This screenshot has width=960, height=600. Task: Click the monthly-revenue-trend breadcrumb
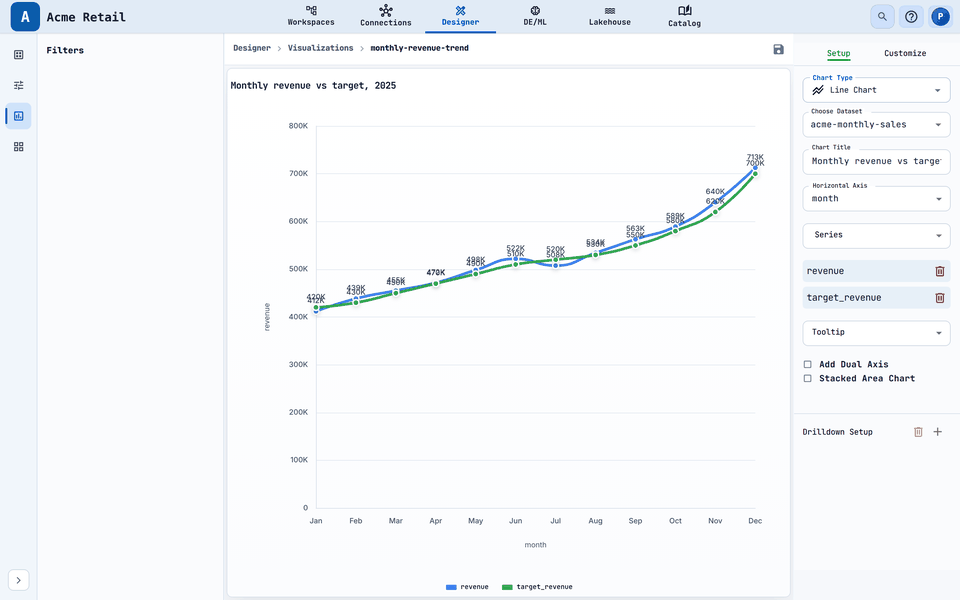[x=419, y=48]
